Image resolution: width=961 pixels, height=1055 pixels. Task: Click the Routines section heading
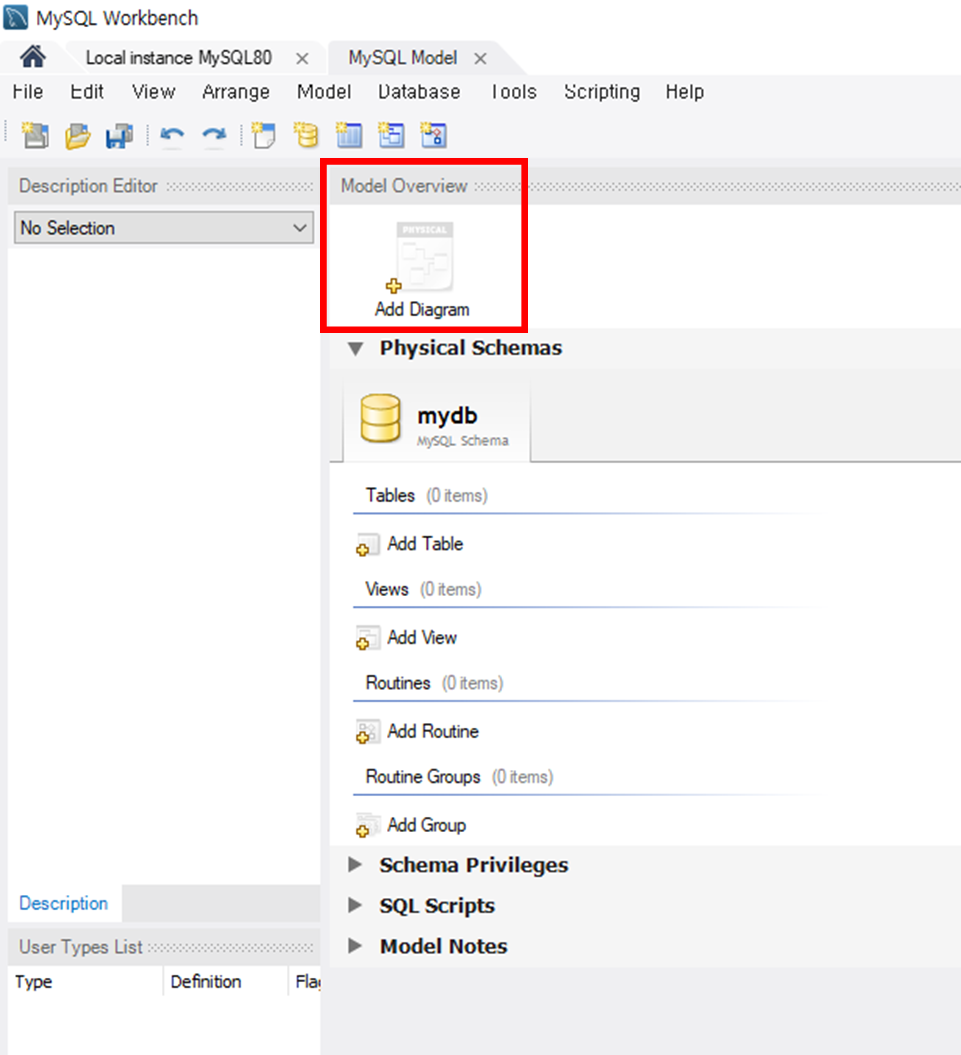click(x=398, y=683)
